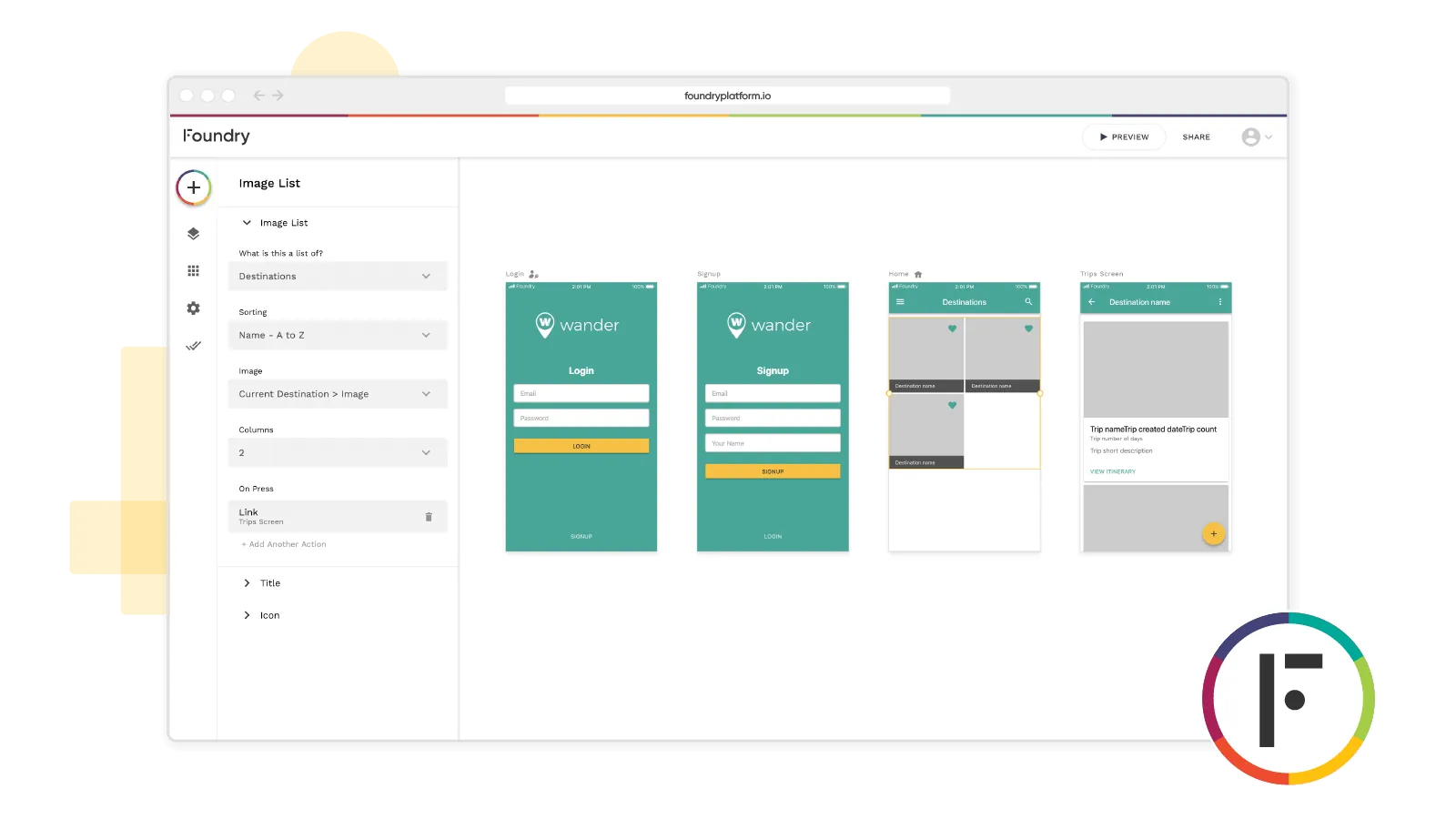The width and height of the screenshot is (1456, 819).
Task: Select the double-checkmark icon in the sidebar
Action: click(193, 346)
